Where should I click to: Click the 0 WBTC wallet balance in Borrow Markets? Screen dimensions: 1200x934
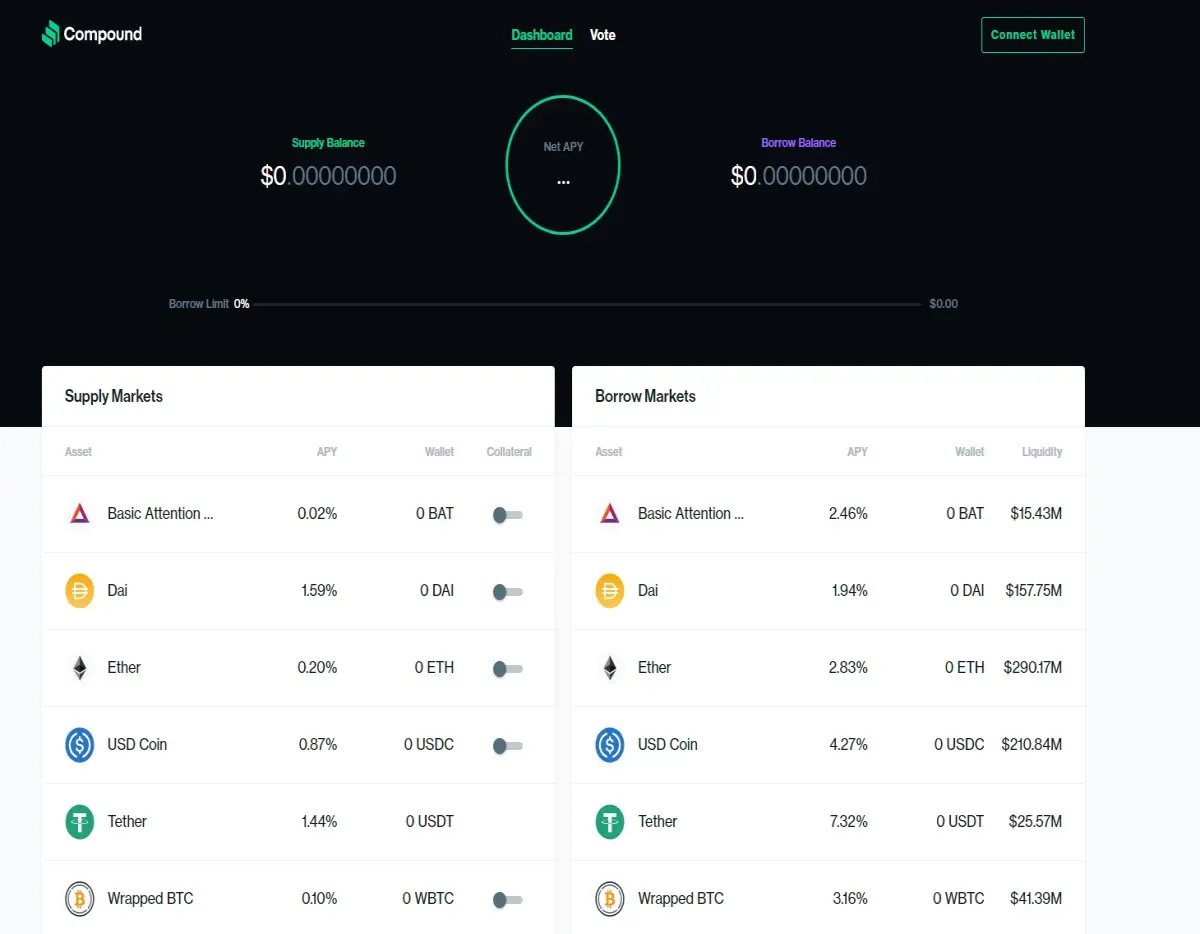pos(959,898)
